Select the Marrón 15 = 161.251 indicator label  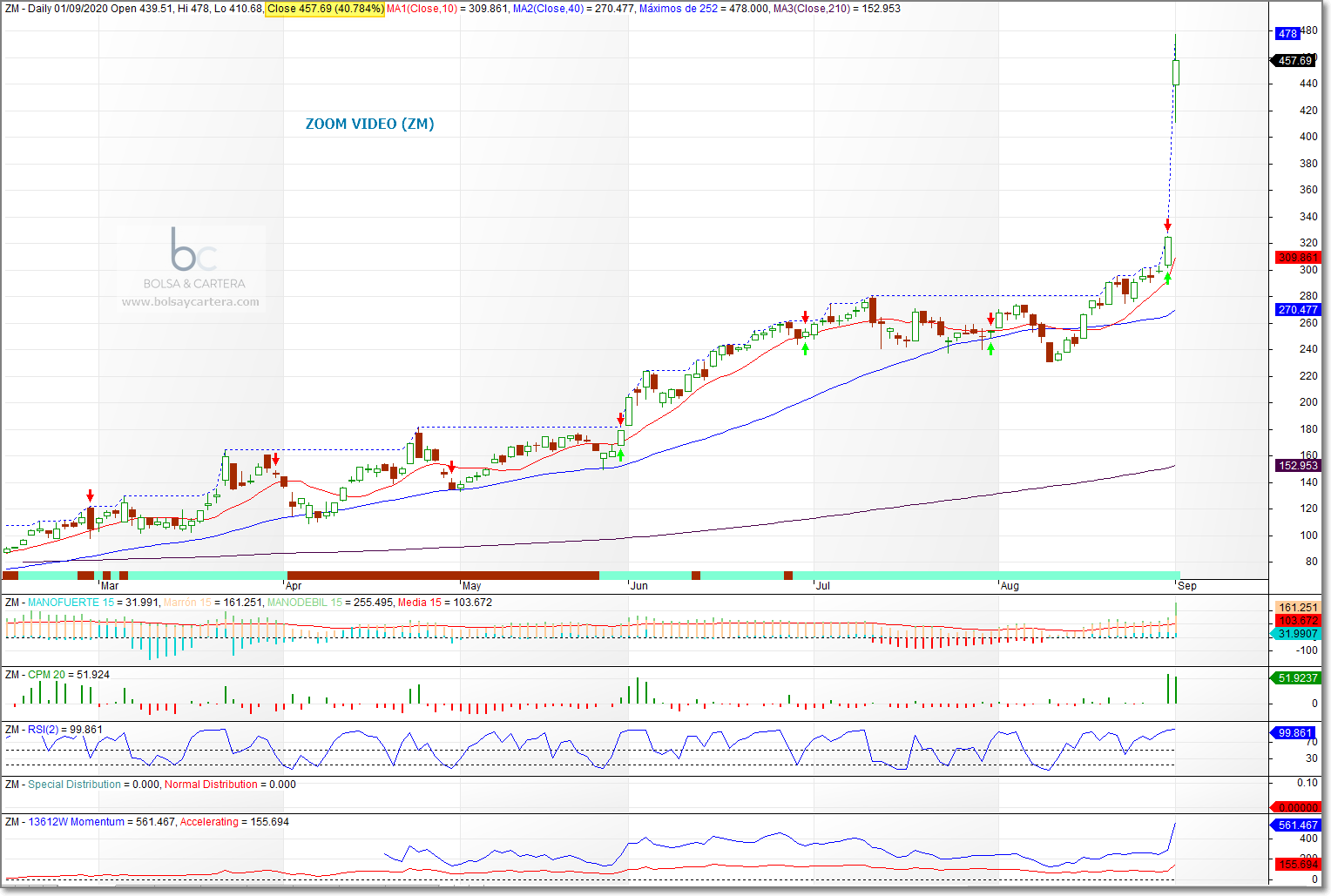pos(213,603)
